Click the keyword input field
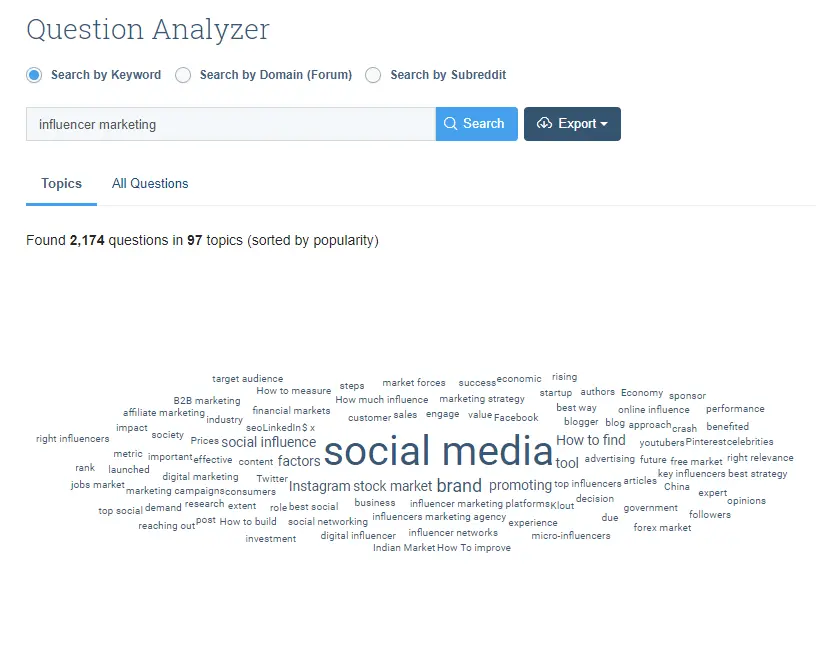 (230, 124)
